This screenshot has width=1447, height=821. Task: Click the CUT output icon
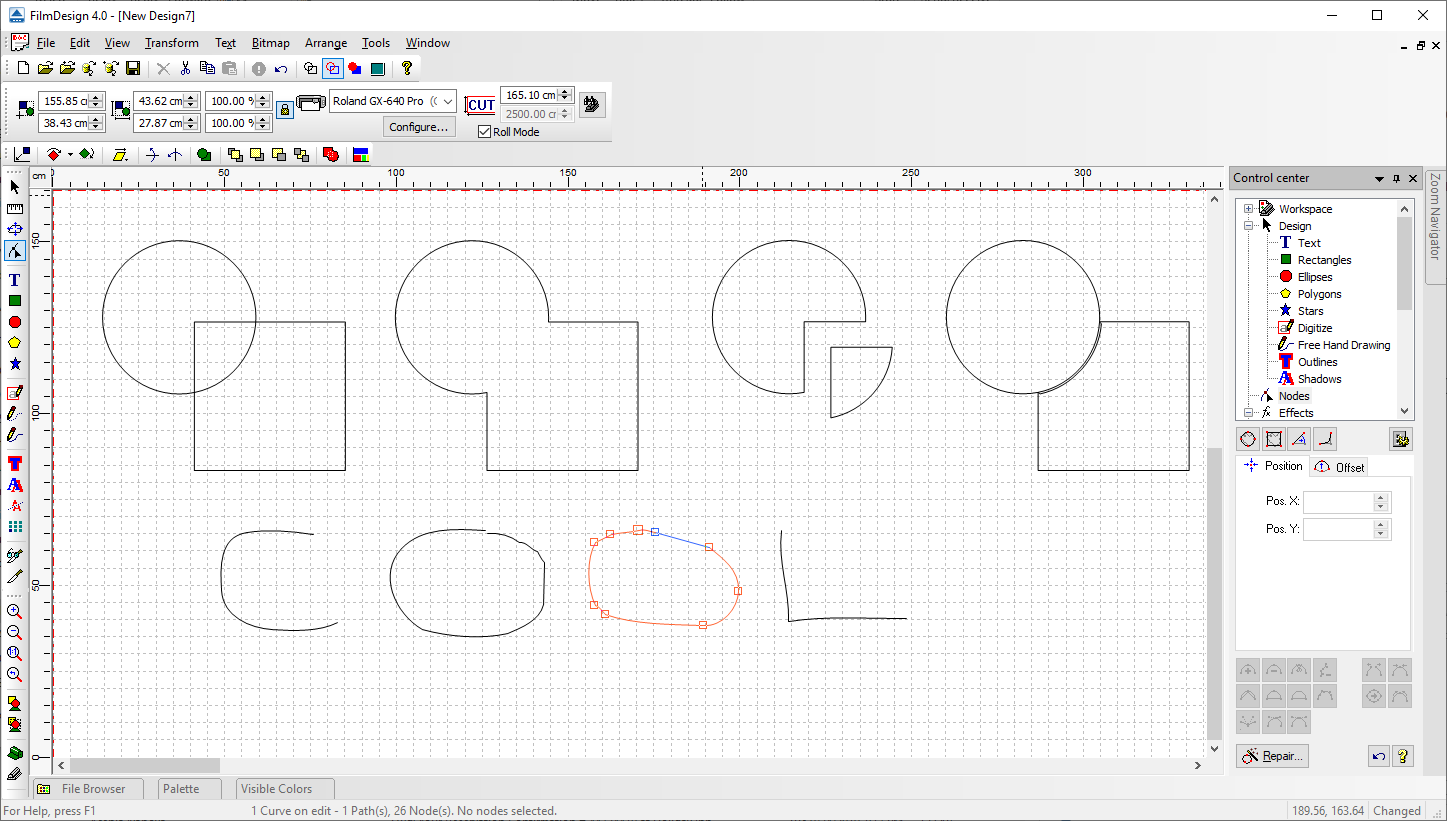pos(481,104)
